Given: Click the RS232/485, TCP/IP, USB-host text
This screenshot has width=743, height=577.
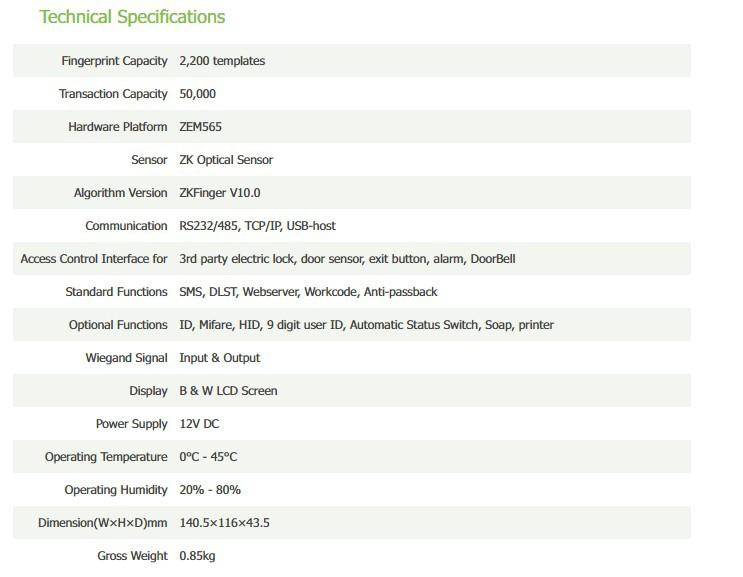Looking at the screenshot, I should coord(257,226).
